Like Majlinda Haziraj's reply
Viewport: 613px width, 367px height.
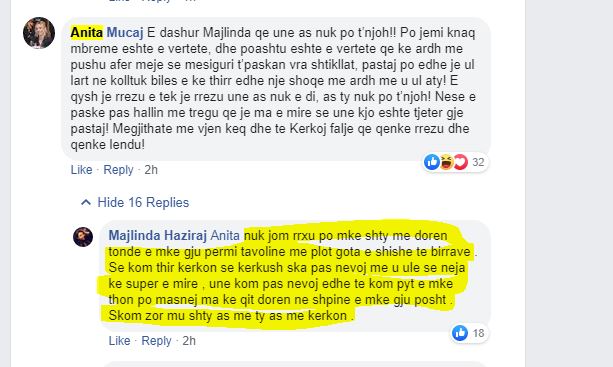[119, 340]
